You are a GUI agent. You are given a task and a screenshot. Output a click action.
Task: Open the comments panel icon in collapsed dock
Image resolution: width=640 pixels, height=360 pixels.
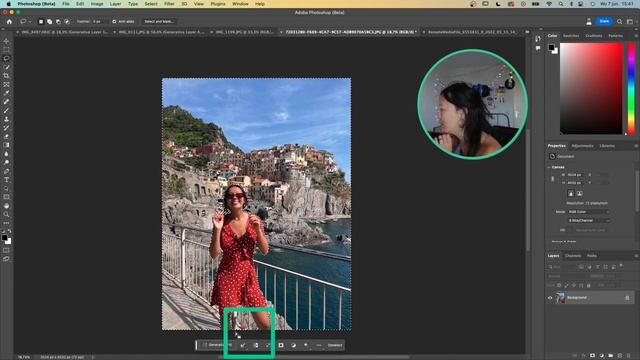538,48
